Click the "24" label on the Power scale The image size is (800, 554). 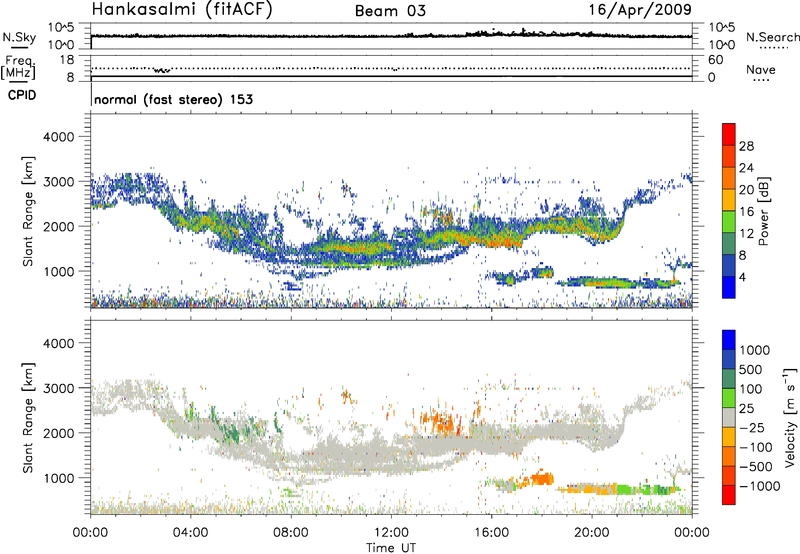(x=746, y=168)
